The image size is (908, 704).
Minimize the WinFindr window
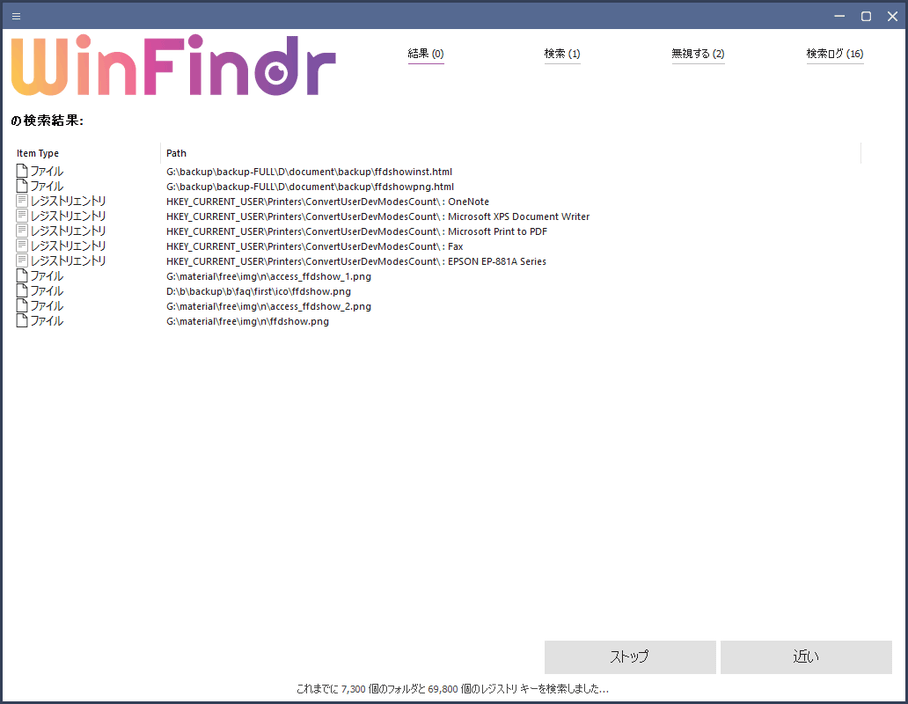pos(840,16)
